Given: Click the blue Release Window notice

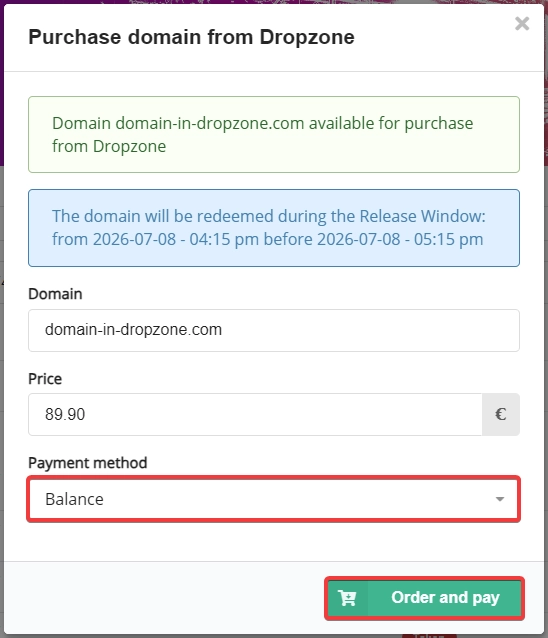Looking at the screenshot, I should tap(274, 228).
